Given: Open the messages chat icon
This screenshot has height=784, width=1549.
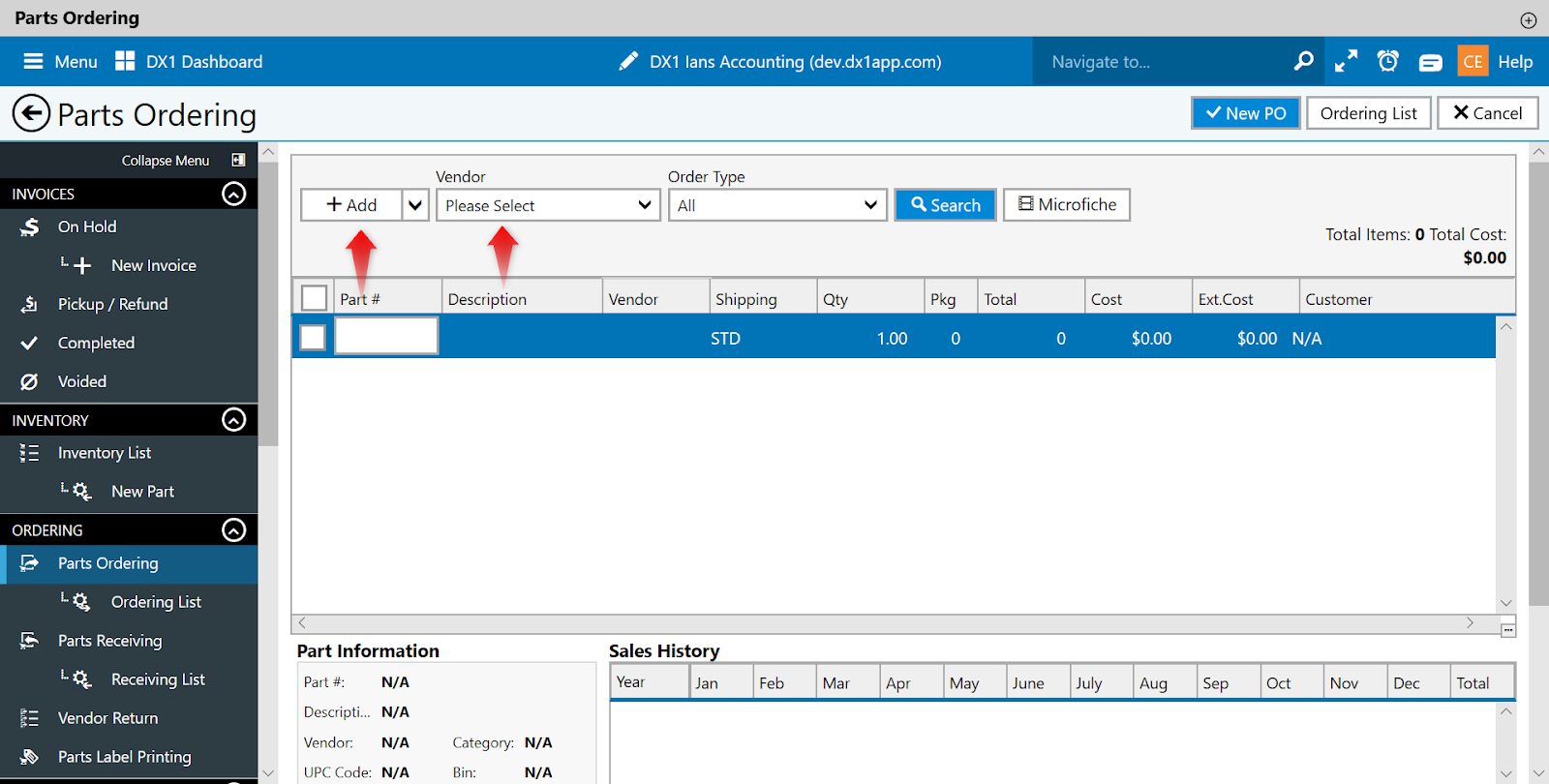Looking at the screenshot, I should (x=1431, y=62).
